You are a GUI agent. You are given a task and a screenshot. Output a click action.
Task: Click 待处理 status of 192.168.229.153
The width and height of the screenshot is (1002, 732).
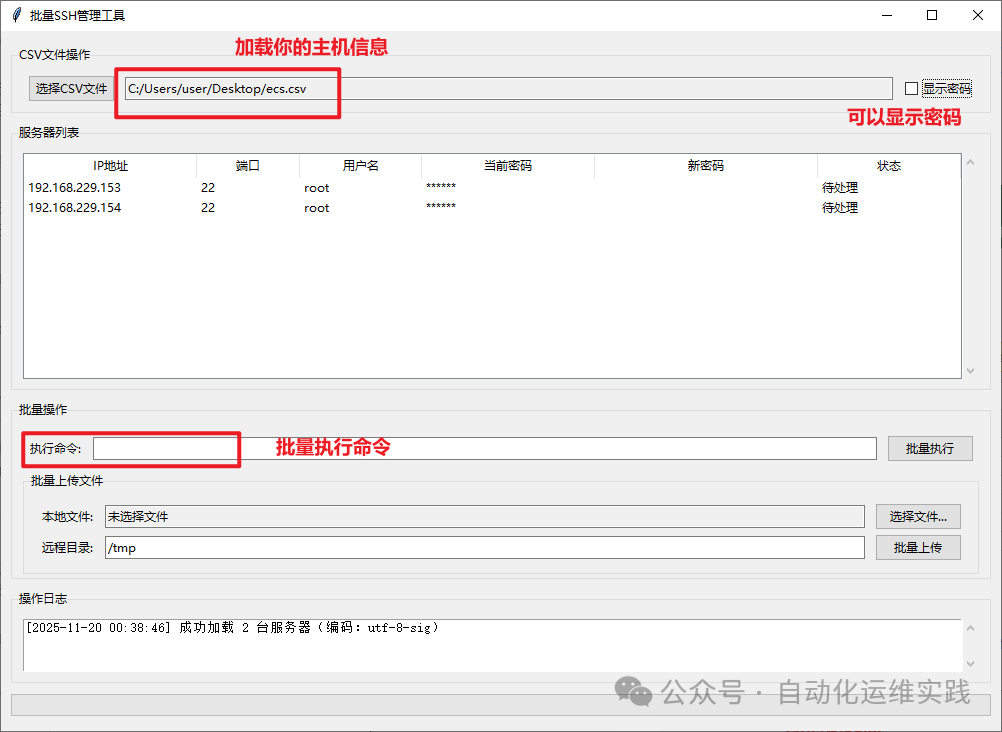pyautogui.click(x=840, y=188)
